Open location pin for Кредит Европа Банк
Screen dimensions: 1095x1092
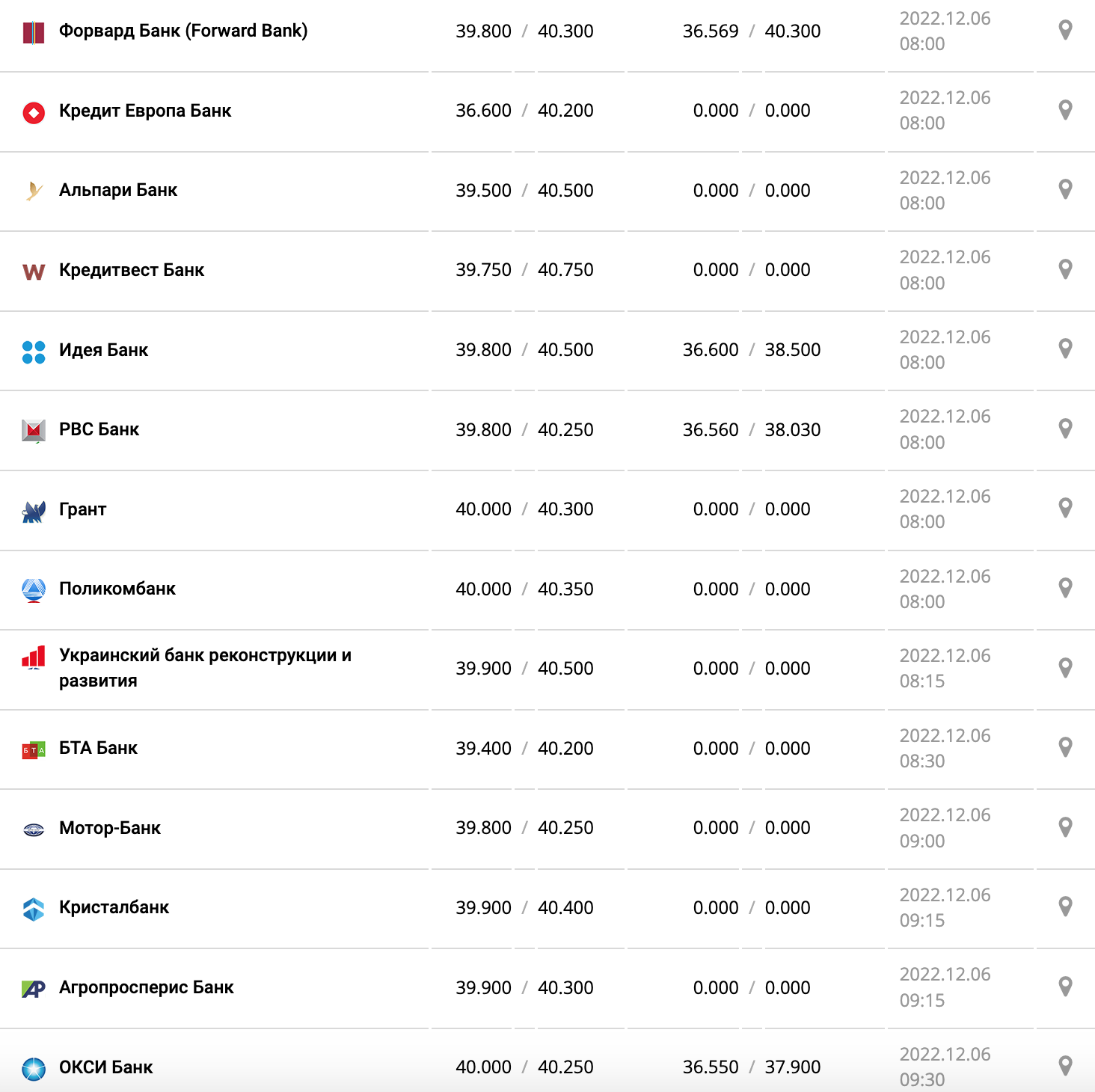coord(1066,110)
